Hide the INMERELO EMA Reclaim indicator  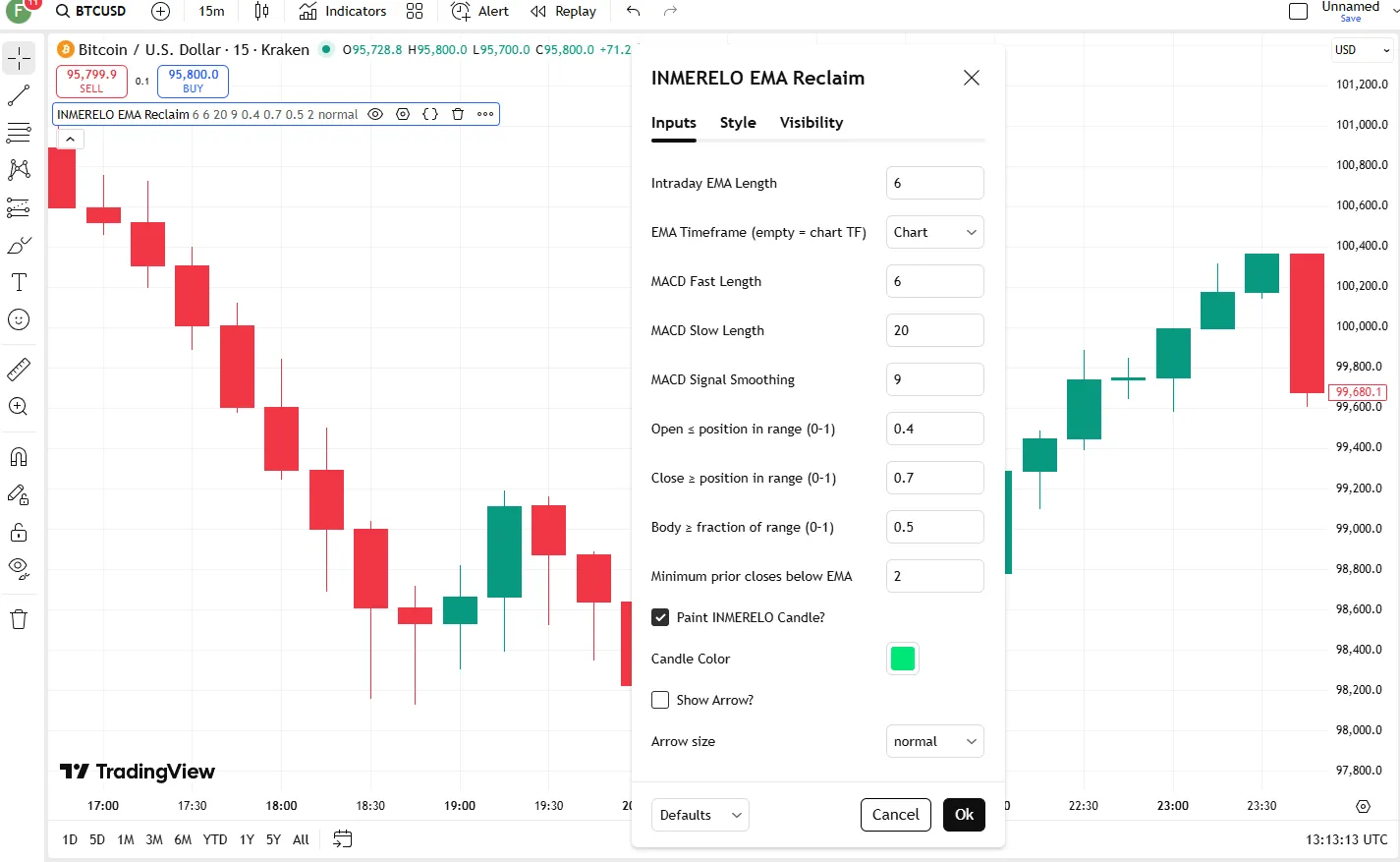click(374, 114)
